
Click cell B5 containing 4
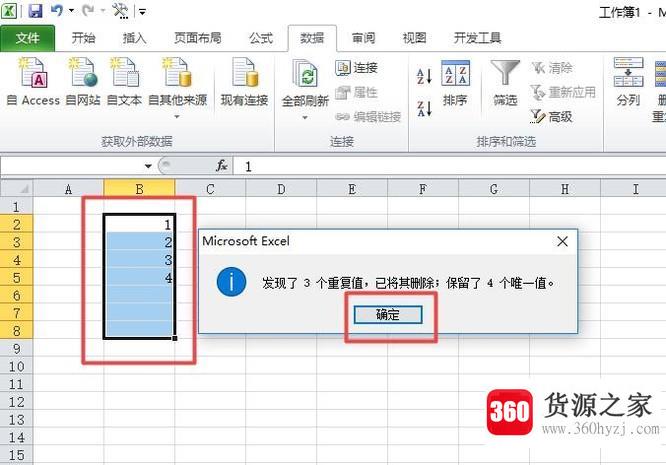click(x=139, y=278)
